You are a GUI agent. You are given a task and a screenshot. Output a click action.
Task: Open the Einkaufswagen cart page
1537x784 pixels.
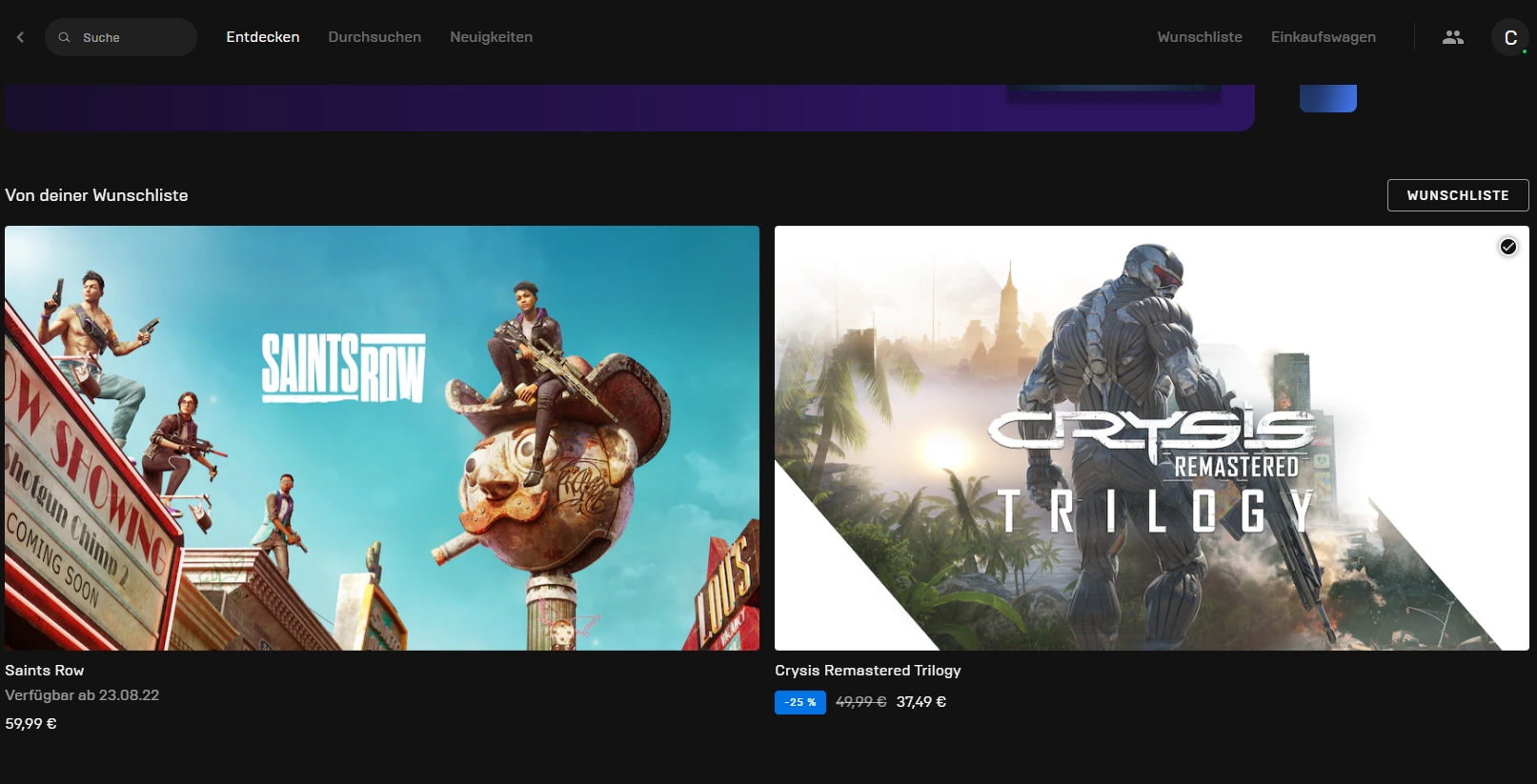tap(1324, 37)
